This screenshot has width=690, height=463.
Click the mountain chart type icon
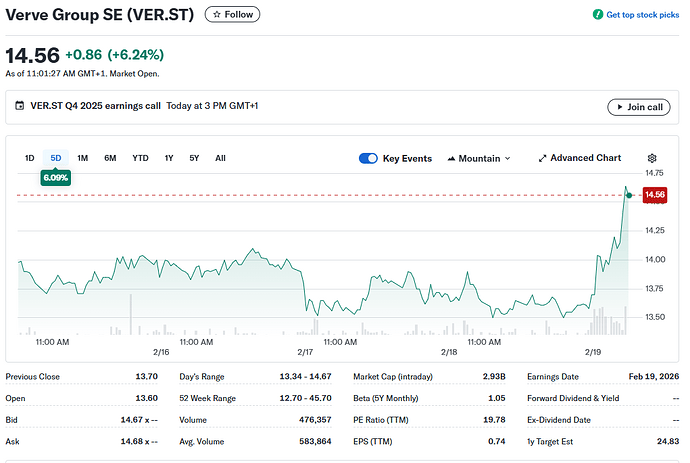click(x=451, y=158)
